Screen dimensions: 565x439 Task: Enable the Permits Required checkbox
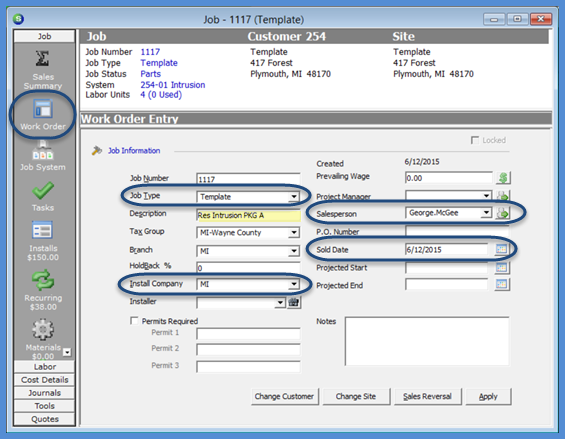click(134, 321)
